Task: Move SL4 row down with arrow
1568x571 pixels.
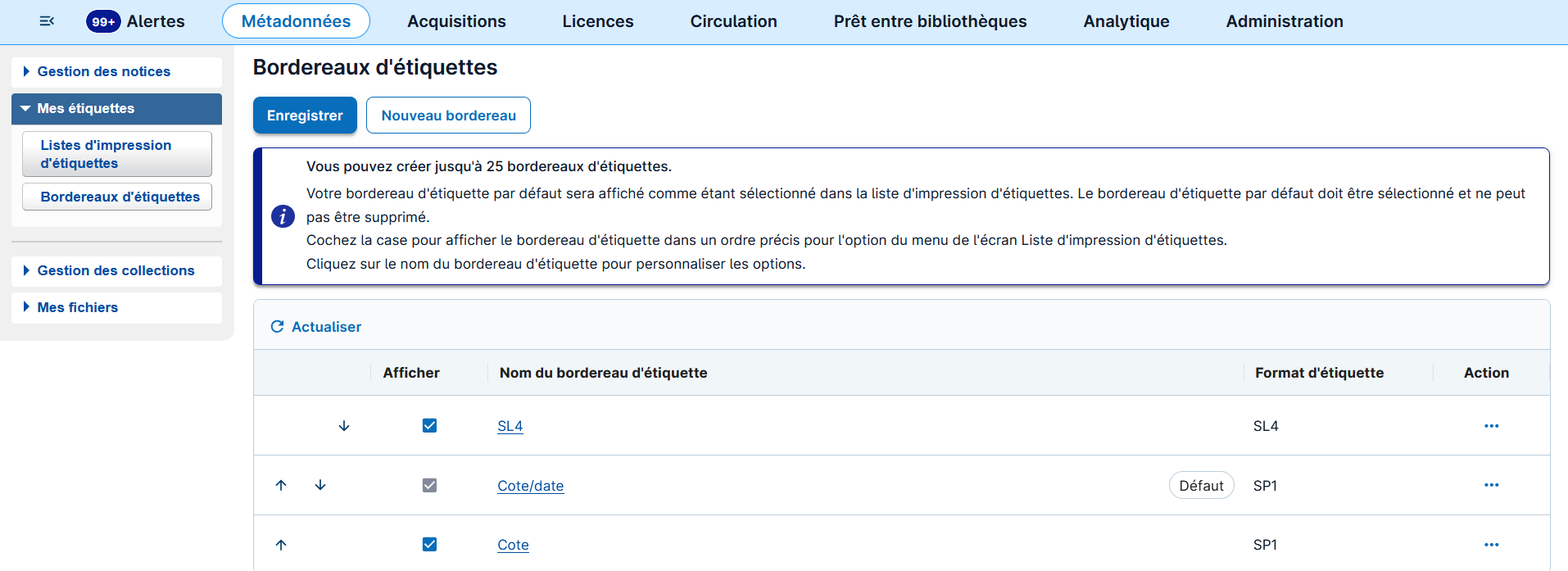Action: pos(344,426)
